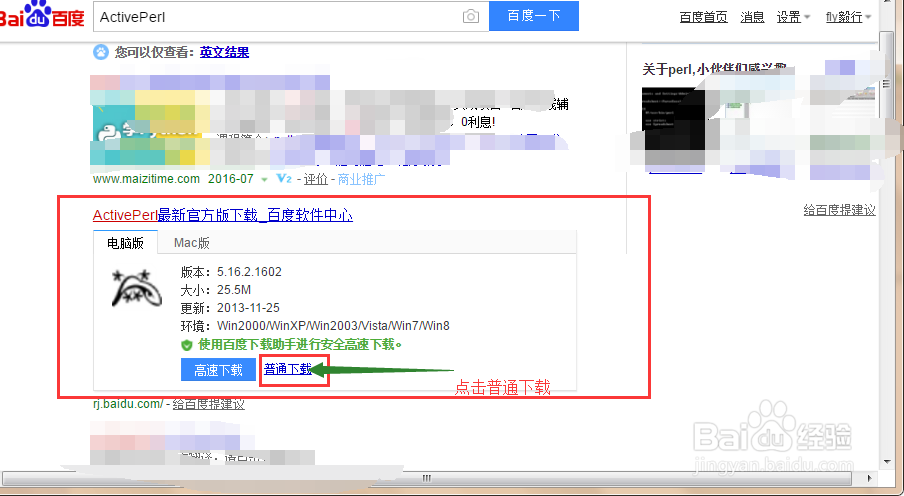
Task: Click the vertical scrollbar thumb
Action: coord(887,85)
